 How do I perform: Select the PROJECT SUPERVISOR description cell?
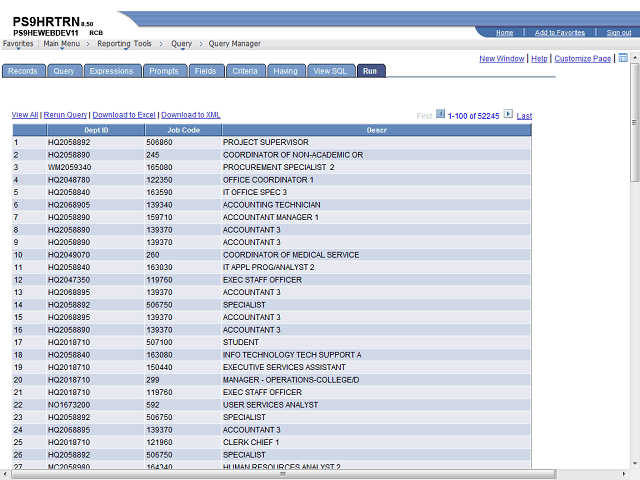tap(376, 142)
